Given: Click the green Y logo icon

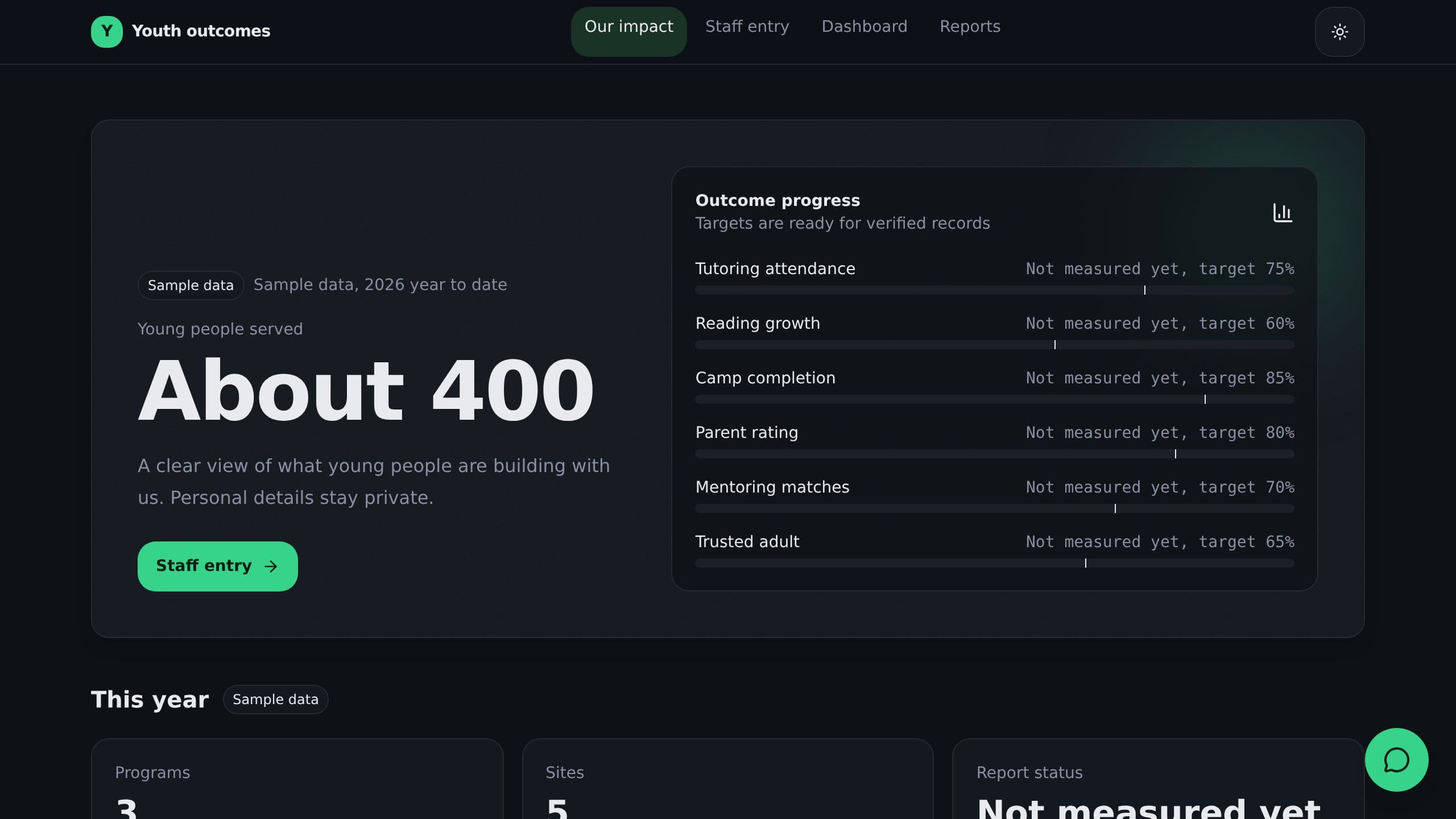Looking at the screenshot, I should tap(106, 31).
